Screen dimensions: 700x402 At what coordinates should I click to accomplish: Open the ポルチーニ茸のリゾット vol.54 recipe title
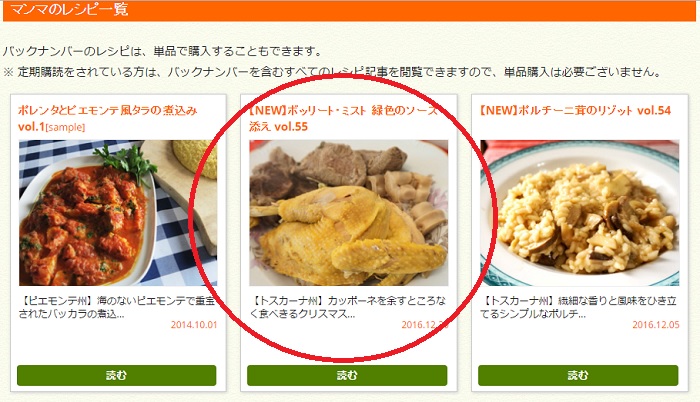tap(575, 110)
